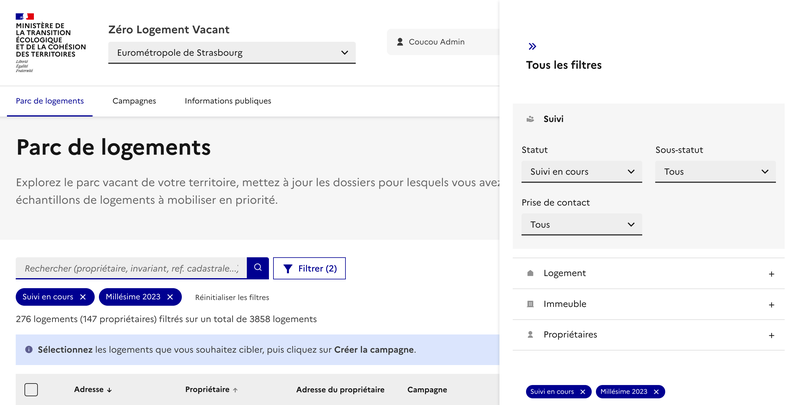This screenshot has height=405, width=798.
Task: Sort by Propriétaire using the up arrow
Action: click(235, 390)
